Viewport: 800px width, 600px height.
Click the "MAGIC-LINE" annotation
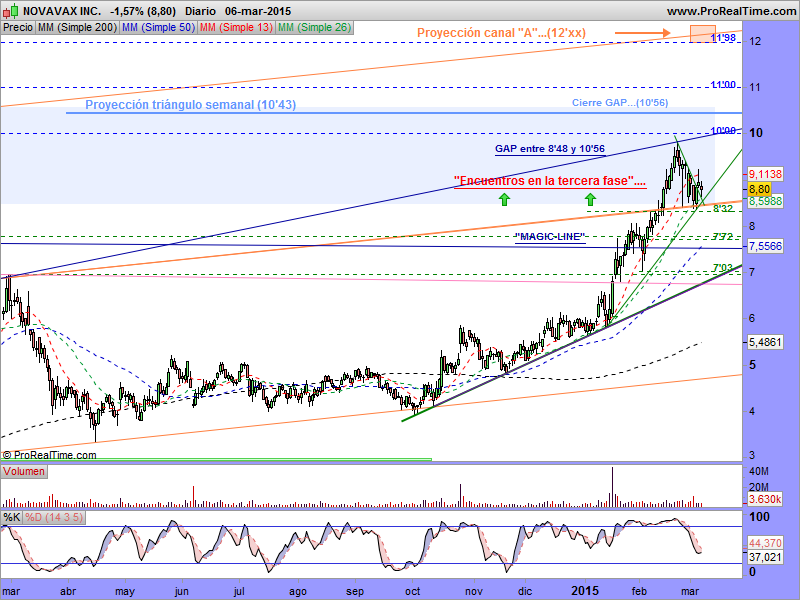(550, 237)
